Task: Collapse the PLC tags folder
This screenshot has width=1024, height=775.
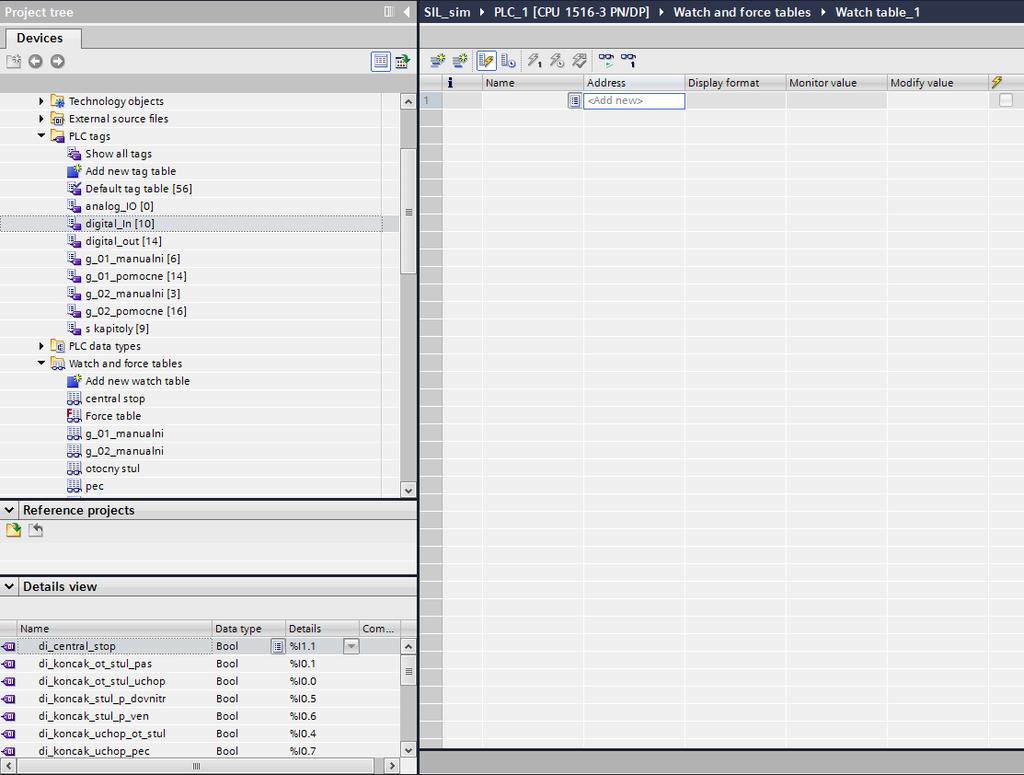Action: click(x=41, y=136)
